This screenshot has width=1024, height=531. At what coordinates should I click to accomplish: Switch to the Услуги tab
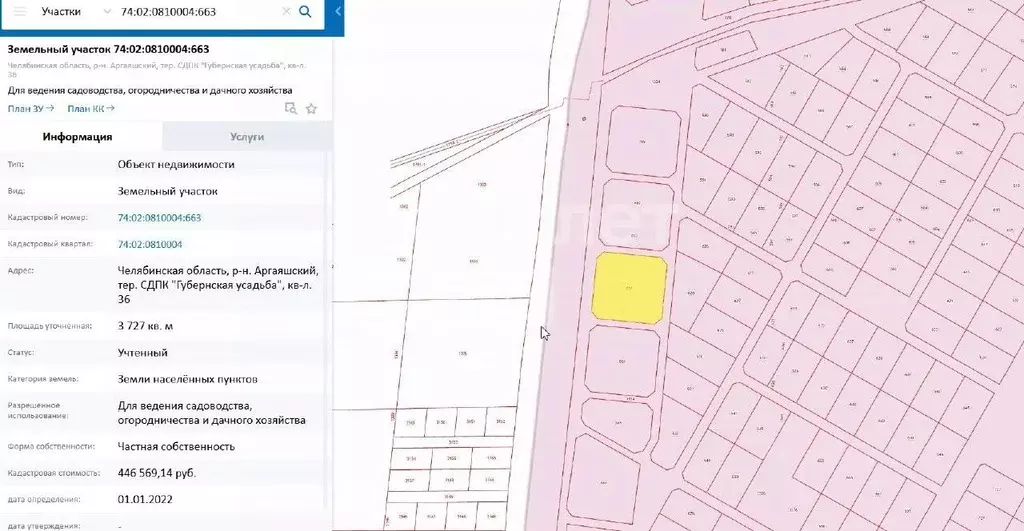(246, 137)
